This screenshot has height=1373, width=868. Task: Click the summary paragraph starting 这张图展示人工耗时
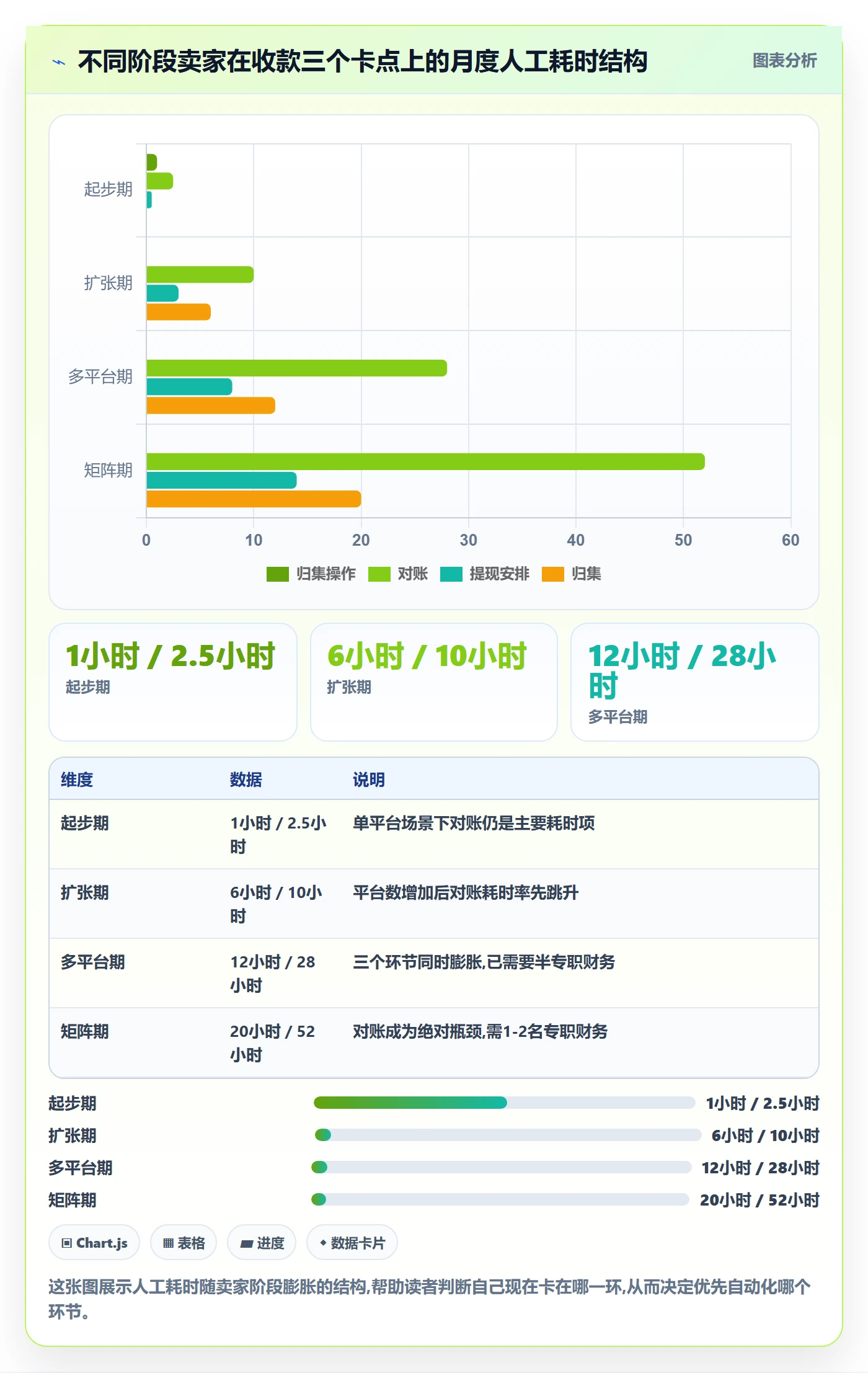[430, 1299]
